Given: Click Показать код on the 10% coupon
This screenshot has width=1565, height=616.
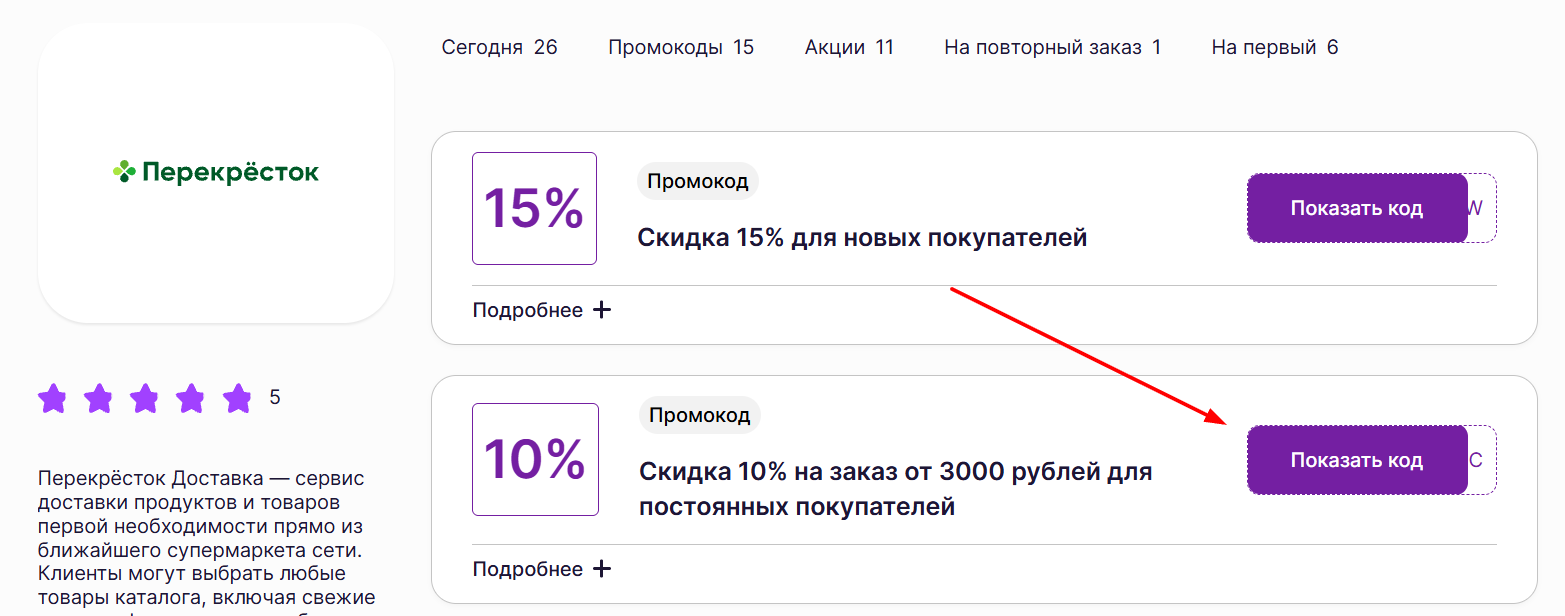Looking at the screenshot, I should tap(1356, 459).
